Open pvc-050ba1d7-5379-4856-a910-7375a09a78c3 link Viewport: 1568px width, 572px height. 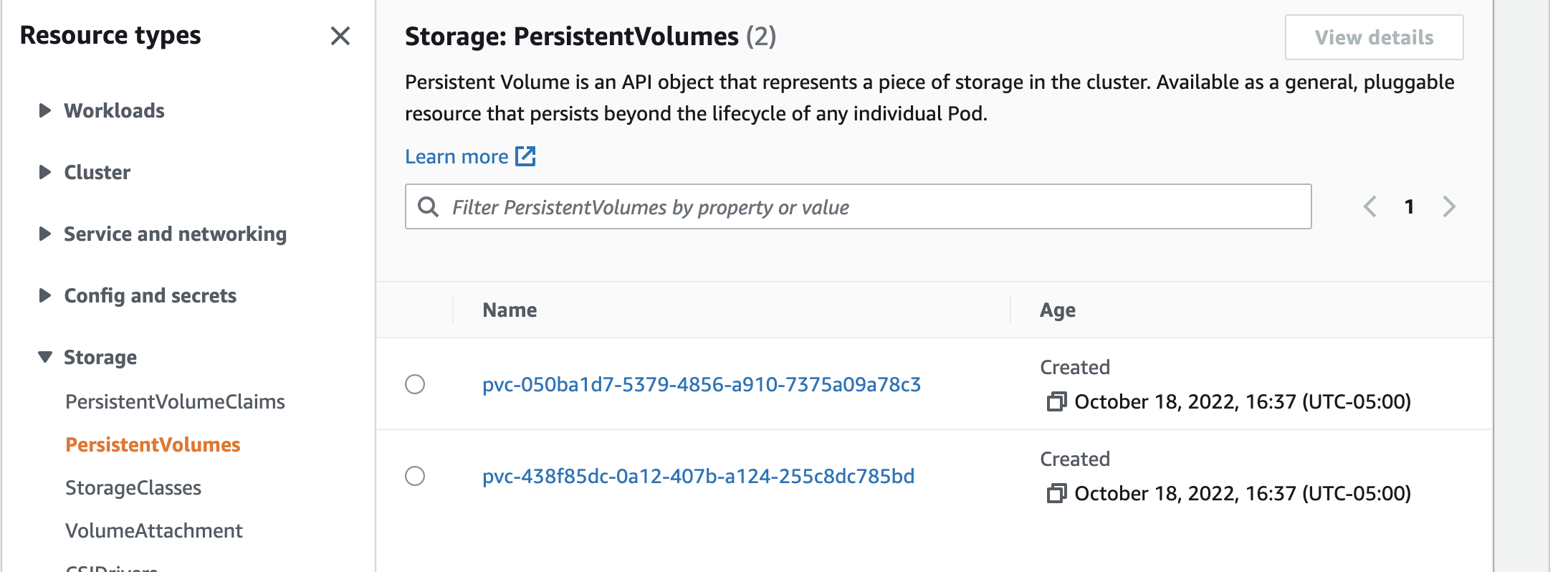701,384
